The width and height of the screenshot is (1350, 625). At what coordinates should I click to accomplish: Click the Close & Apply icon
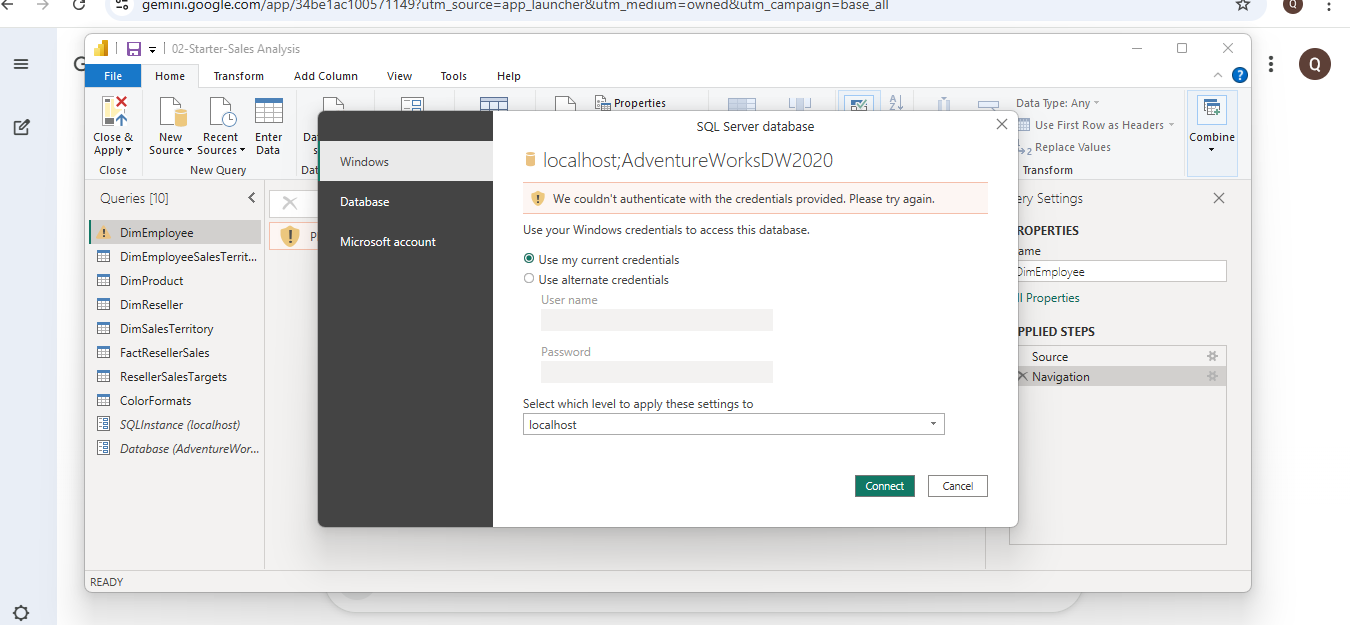pos(114,111)
